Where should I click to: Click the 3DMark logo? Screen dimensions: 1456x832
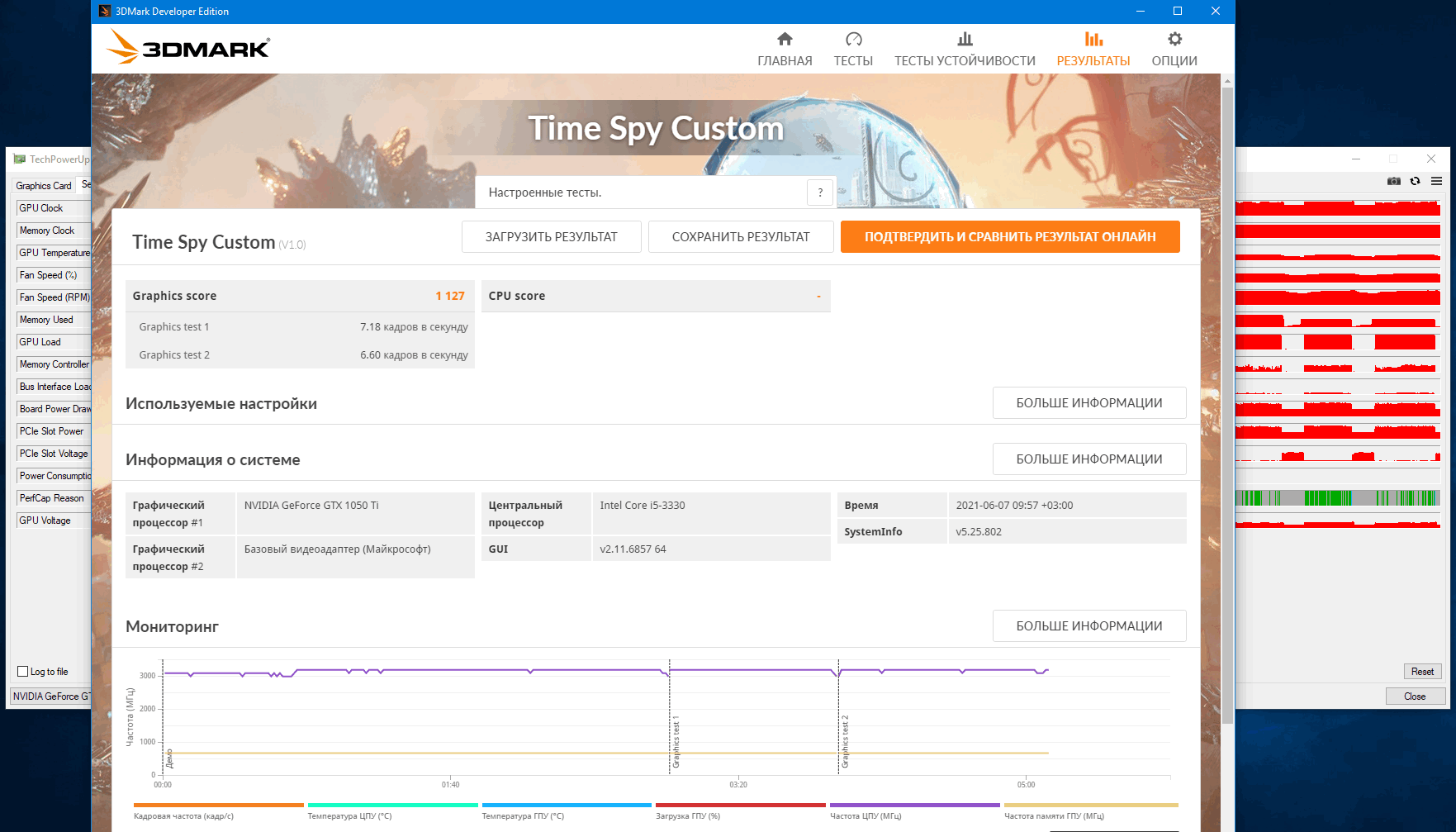188,47
